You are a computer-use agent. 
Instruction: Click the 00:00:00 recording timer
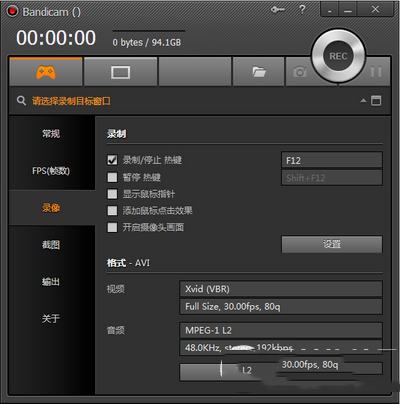[x=56, y=38]
